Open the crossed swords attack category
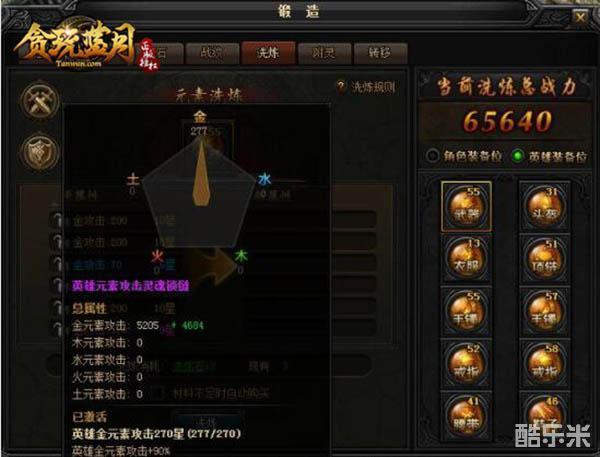 pyautogui.click(x=40, y=101)
